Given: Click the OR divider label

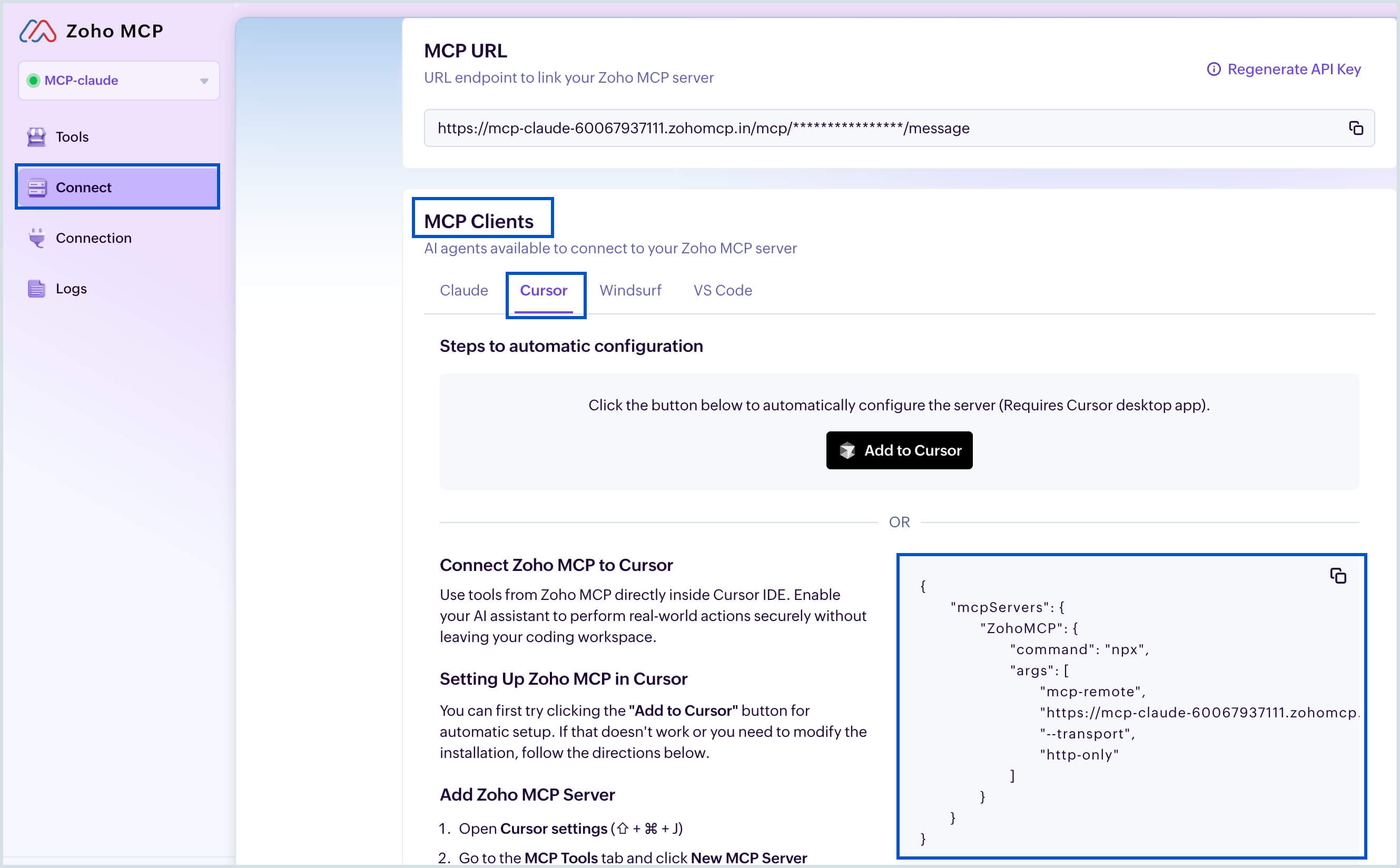Looking at the screenshot, I should (x=899, y=522).
